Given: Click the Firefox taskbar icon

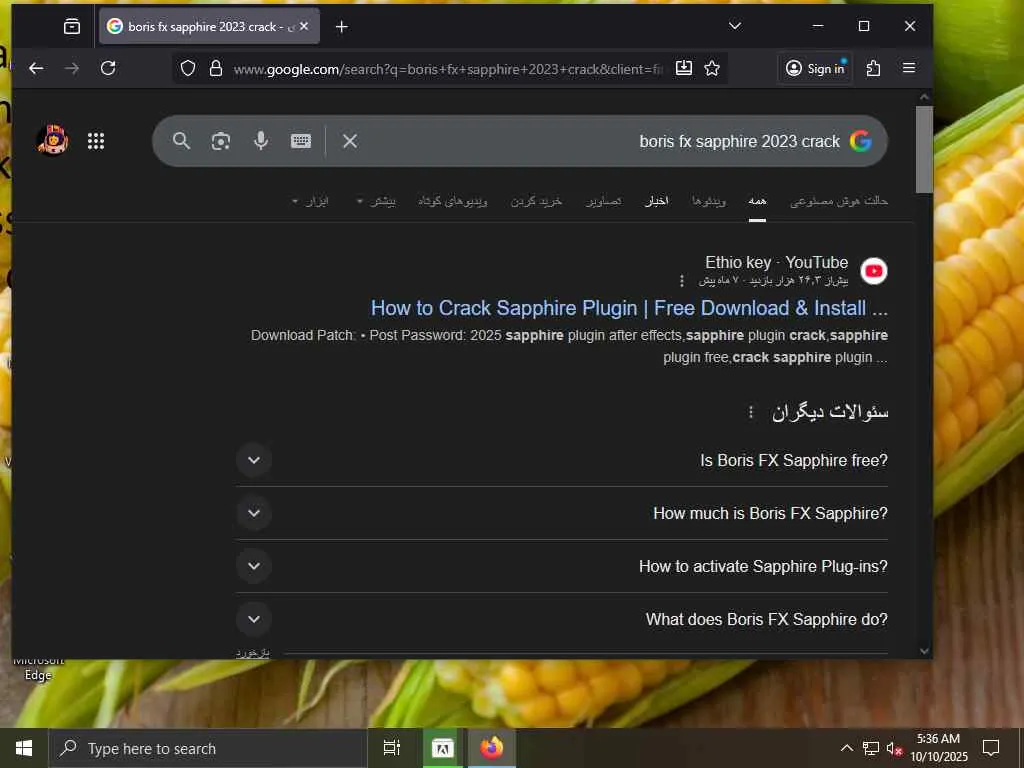Looking at the screenshot, I should click(492, 748).
